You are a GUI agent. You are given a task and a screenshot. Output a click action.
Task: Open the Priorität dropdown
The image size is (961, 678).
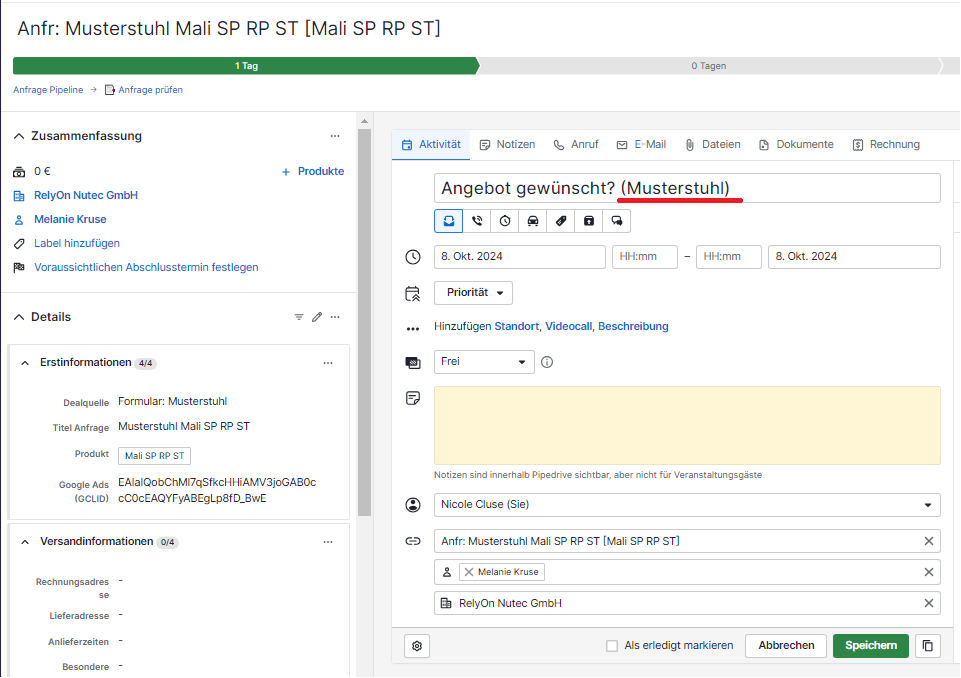(473, 293)
